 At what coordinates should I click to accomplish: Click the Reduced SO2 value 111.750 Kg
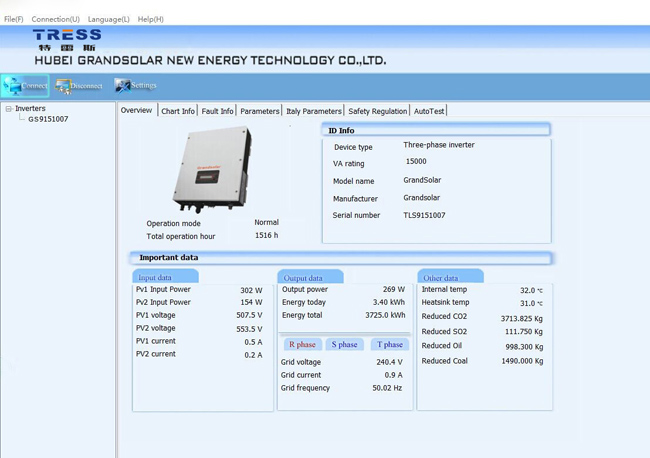pos(524,332)
